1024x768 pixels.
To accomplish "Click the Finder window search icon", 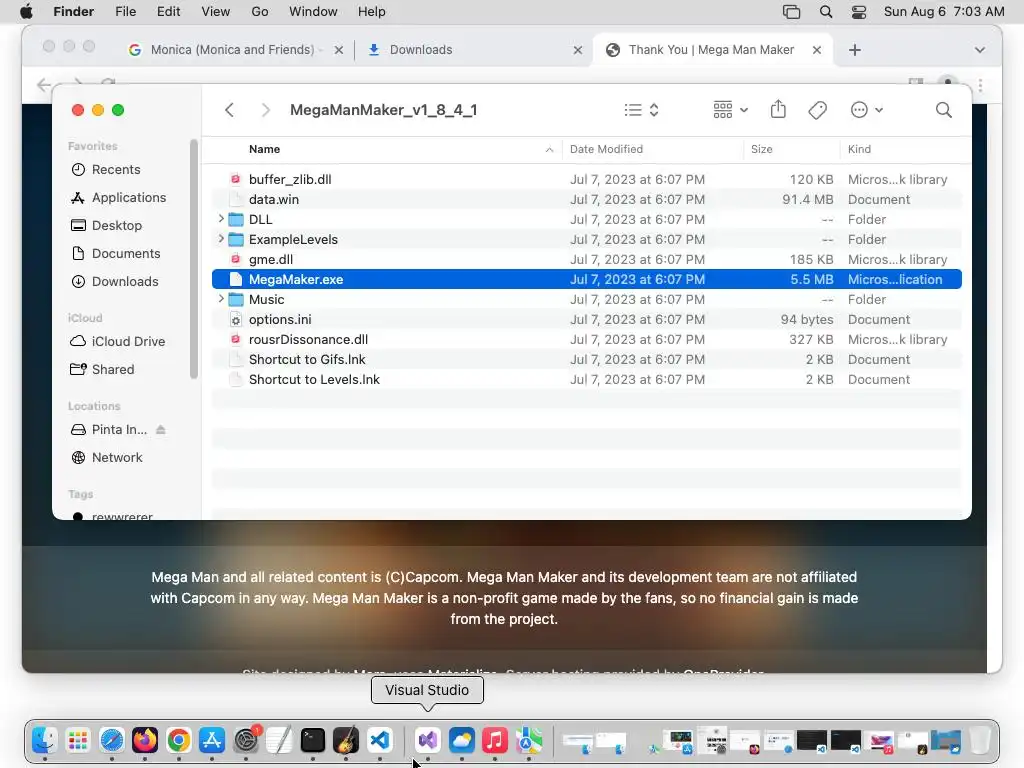I will click(x=944, y=110).
